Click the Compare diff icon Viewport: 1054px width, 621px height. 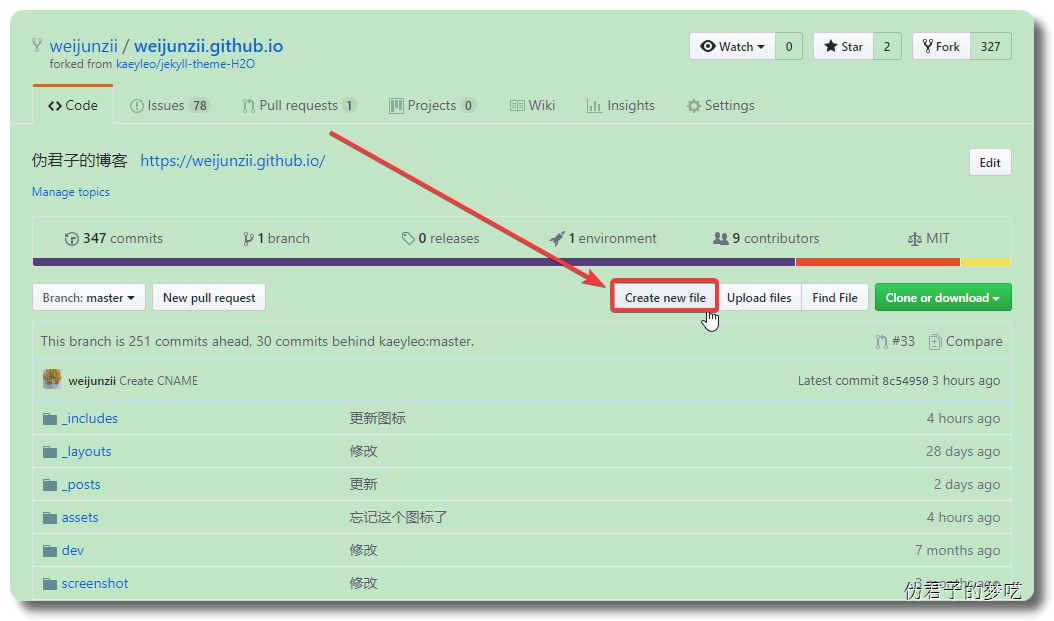click(934, 342)
